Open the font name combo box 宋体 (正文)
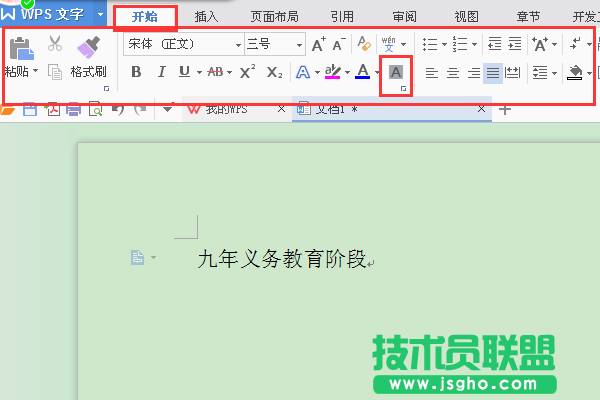Viewport: 600px width, 400px height. point(184,44)
